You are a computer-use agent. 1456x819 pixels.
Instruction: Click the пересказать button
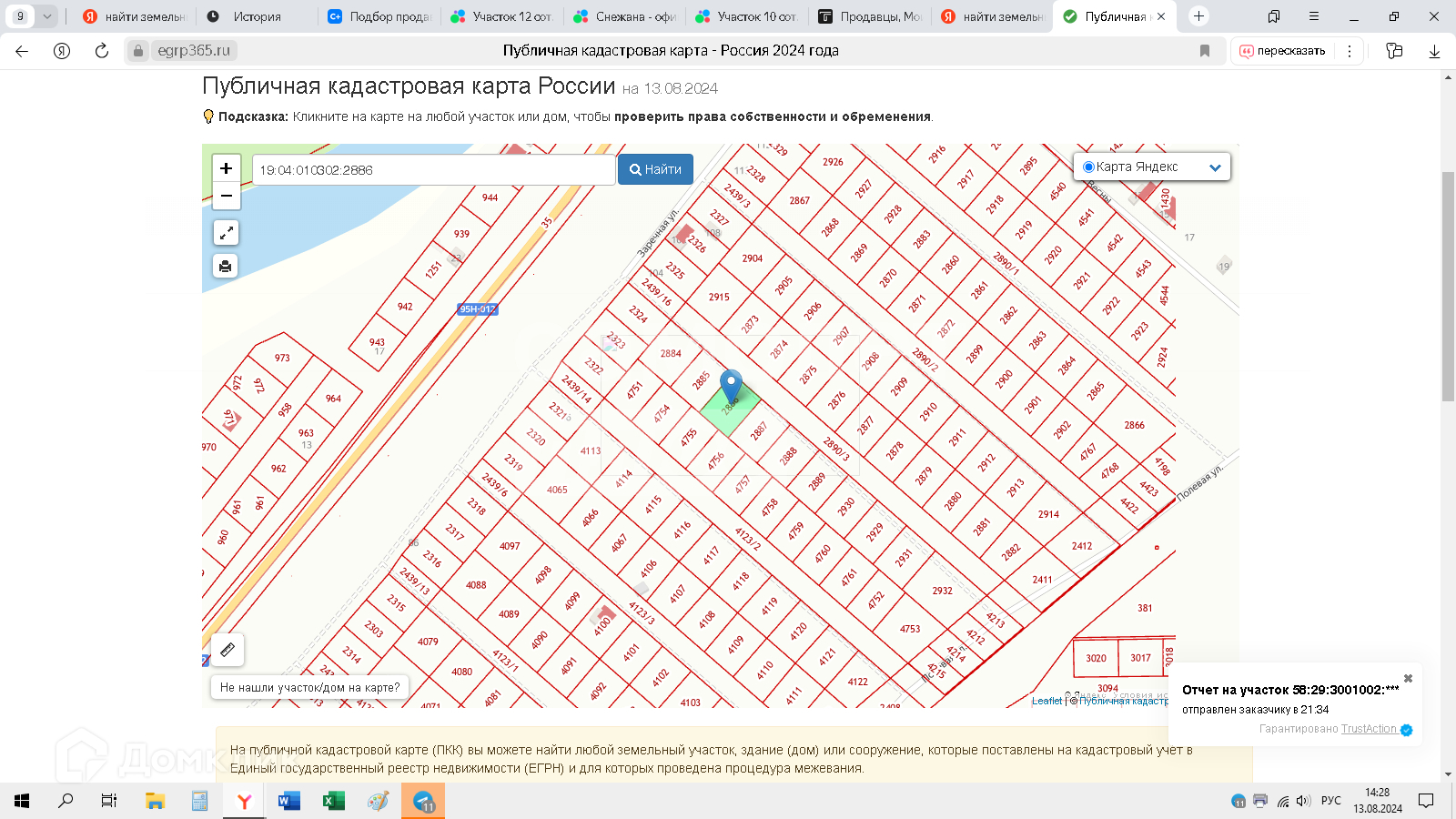tap(1282, 51)
